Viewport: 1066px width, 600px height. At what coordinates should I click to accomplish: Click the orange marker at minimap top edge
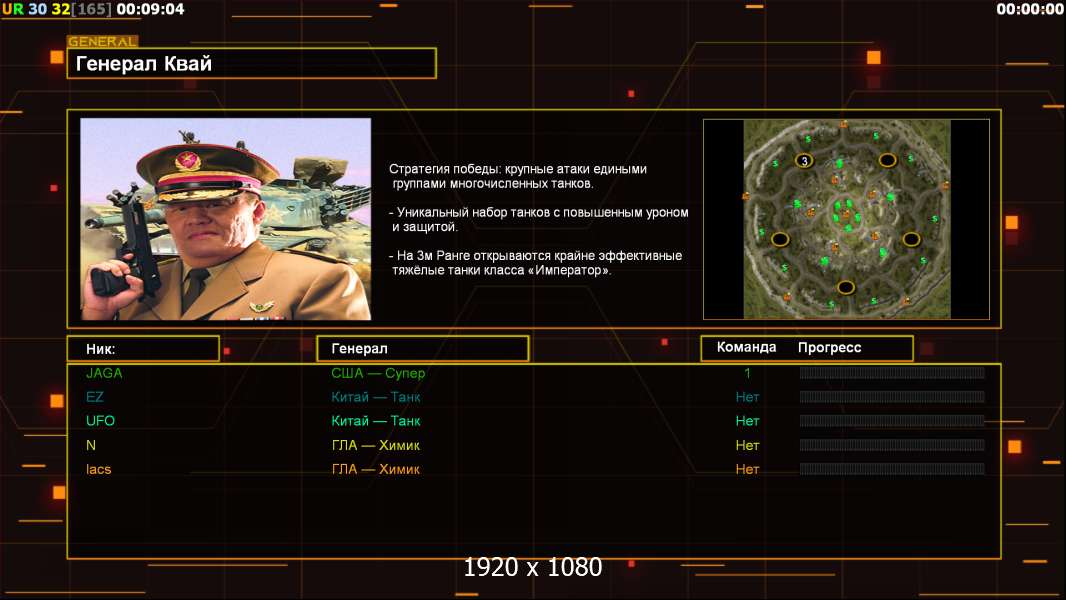(x=844, y=124)
